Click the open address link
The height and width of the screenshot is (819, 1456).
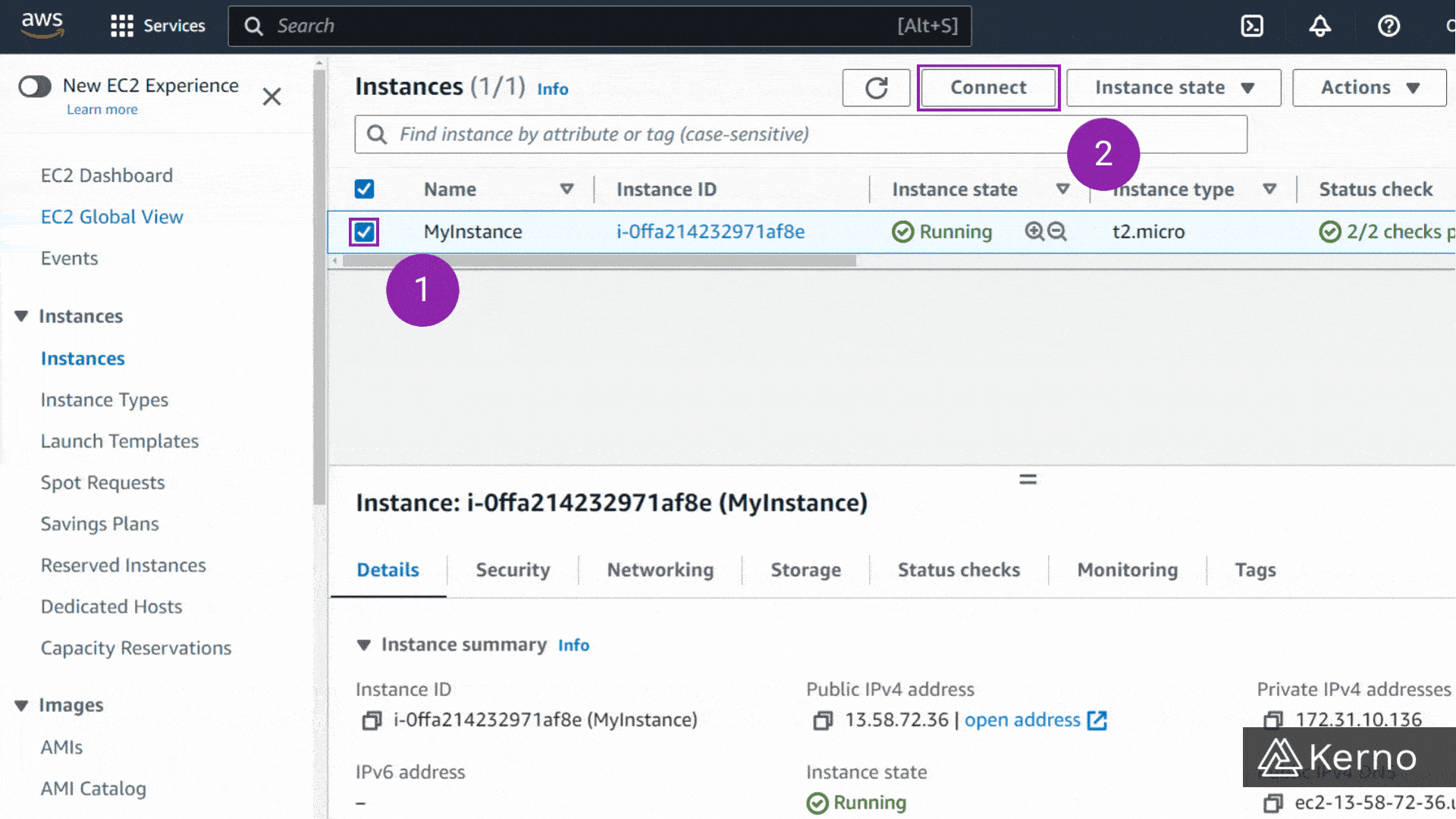pyautogui.click(x=1022, y=720)
